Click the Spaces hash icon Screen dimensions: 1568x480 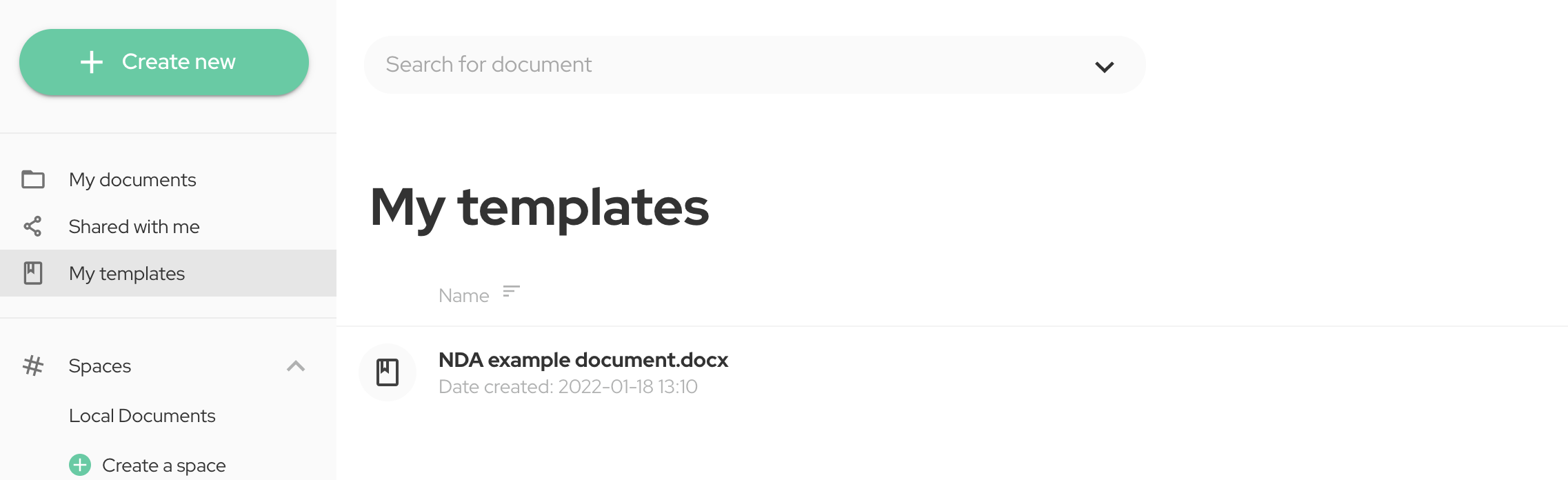pyautogui.click(x=33, y=366)
